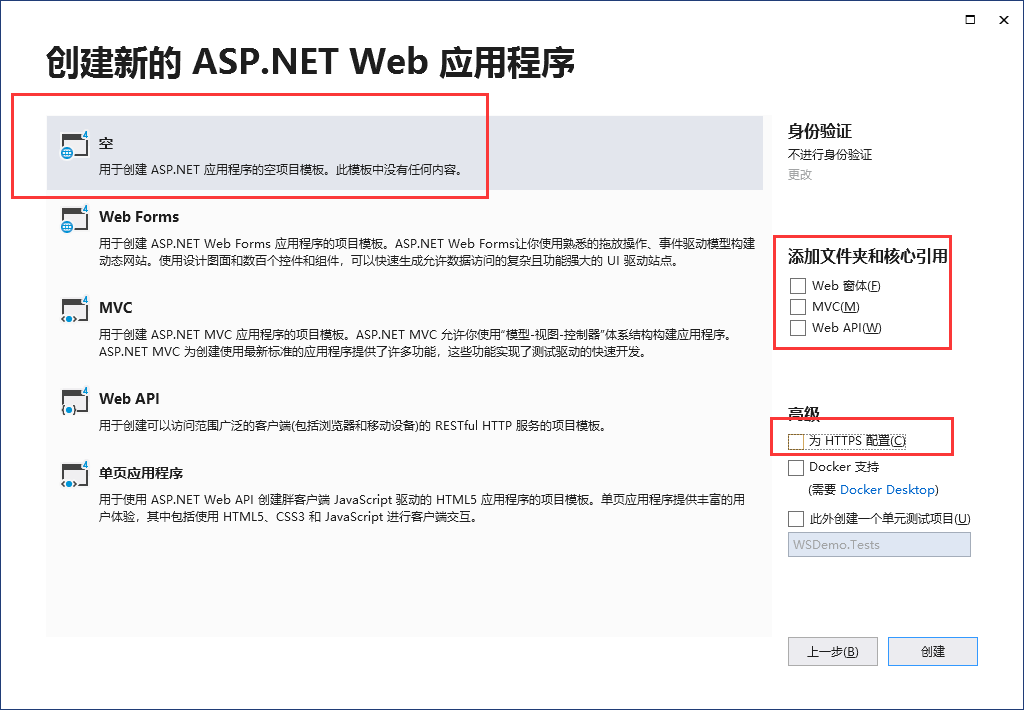1024x710 pixels.
Task: Select the highlighted 空 template row
Action: (x=400, y=150)
